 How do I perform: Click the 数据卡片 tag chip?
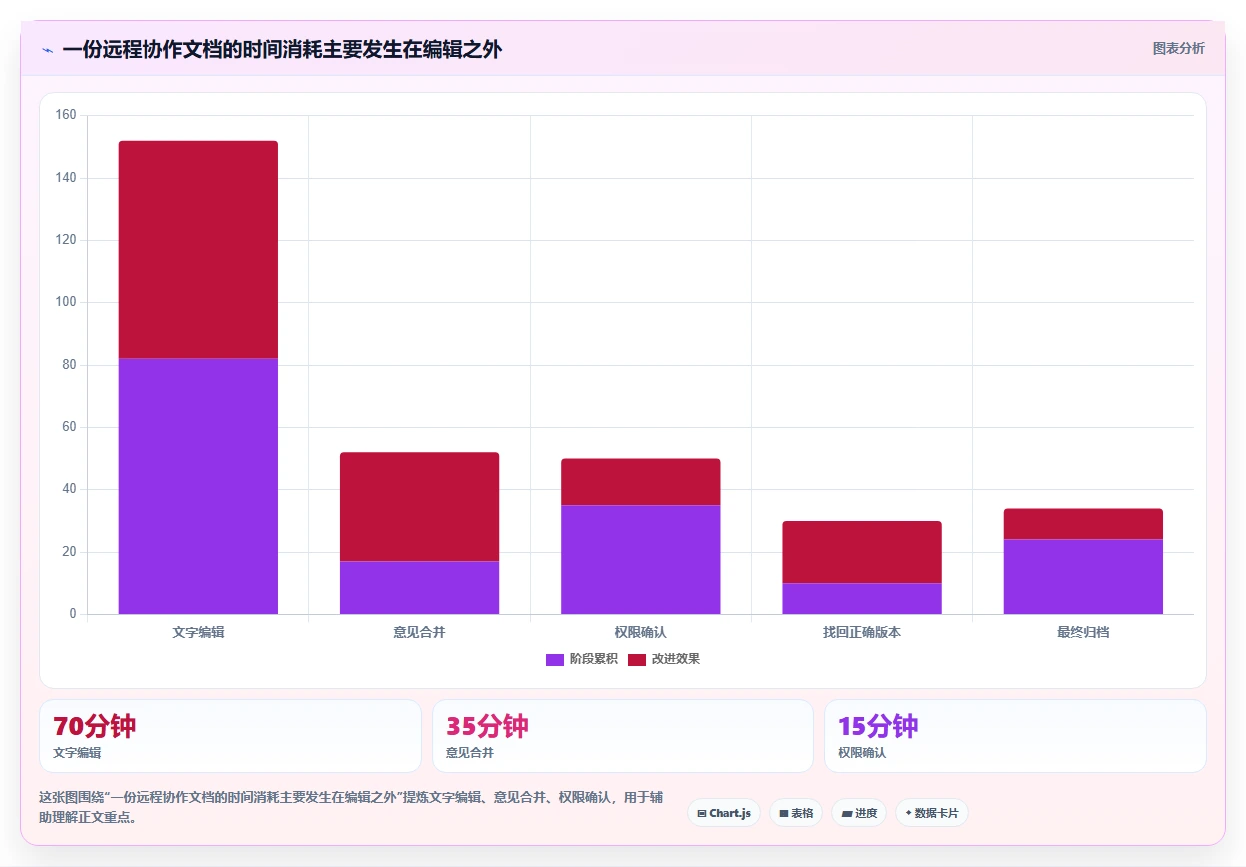pos(932,813)
